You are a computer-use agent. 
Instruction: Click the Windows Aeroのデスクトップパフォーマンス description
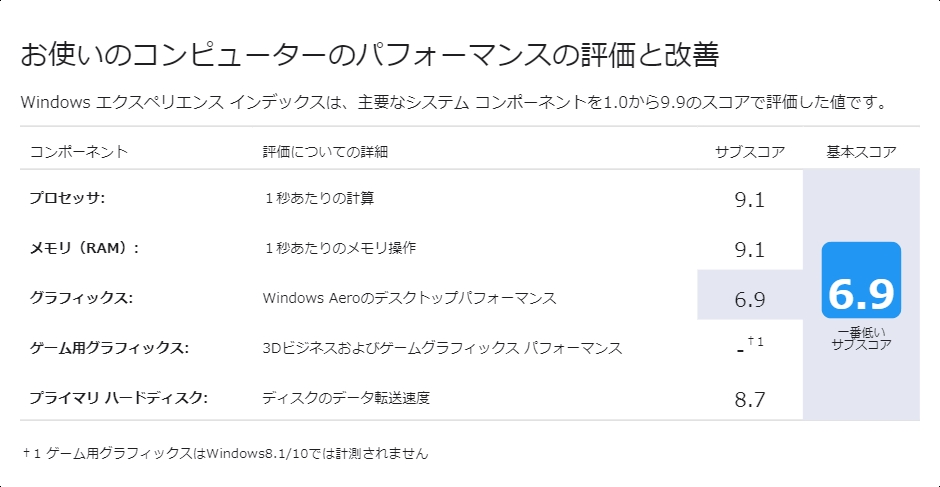(x=409, y=298)
